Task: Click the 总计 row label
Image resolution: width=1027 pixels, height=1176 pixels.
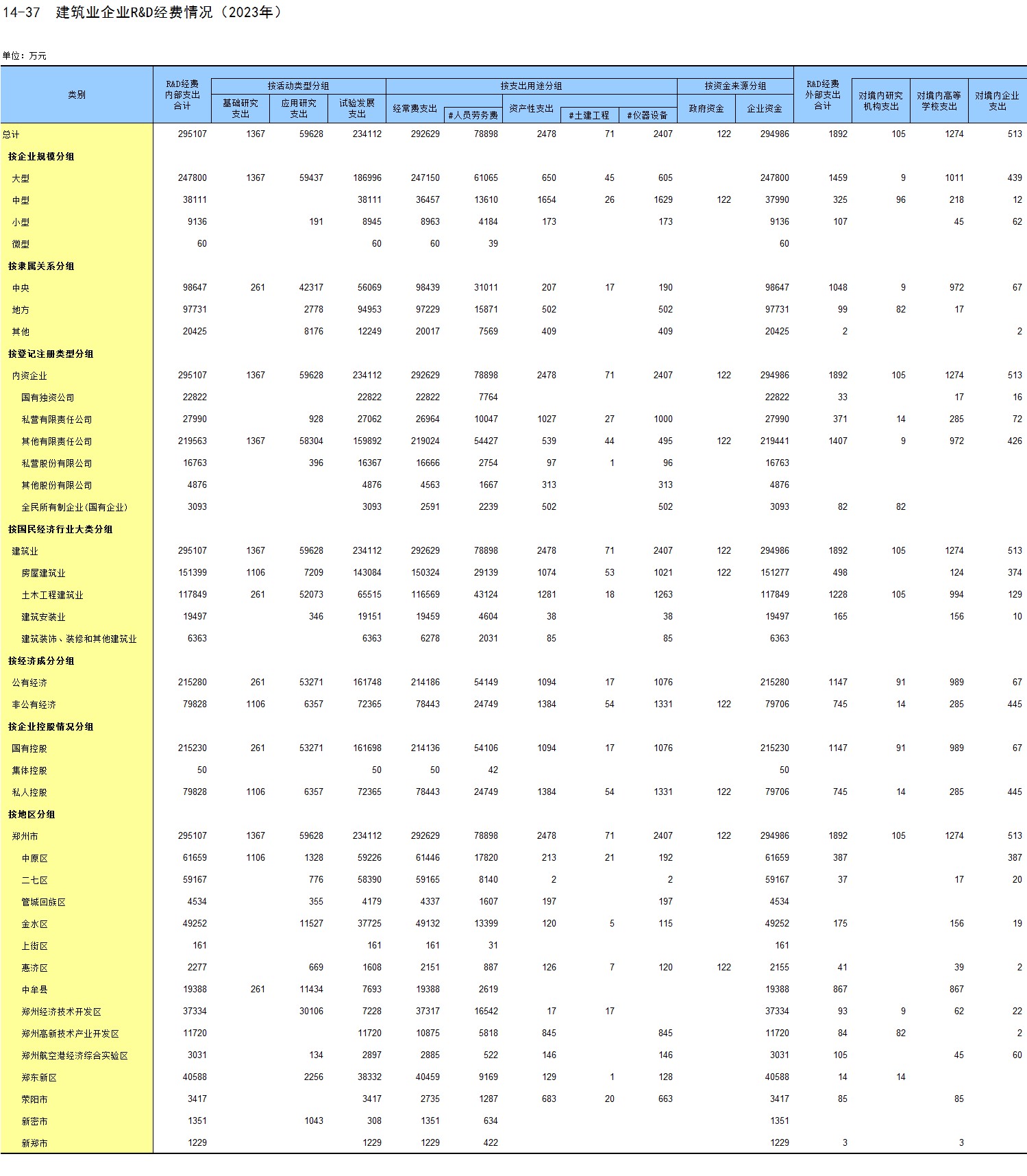Action: 12,134
